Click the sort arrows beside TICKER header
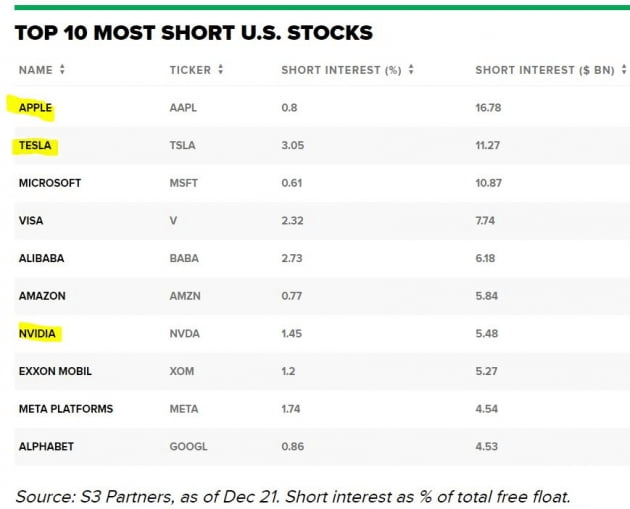Image resolution: width=630 pixels, height=509 pixels. click(x=220, y=70)
